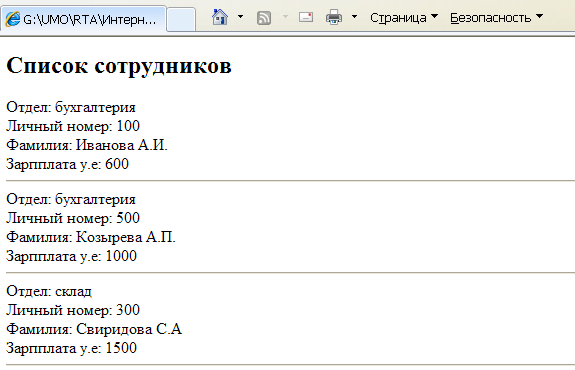Click the text Фамилия: Свиридова С.А
The image size is (575, 370).
(94, 329)
